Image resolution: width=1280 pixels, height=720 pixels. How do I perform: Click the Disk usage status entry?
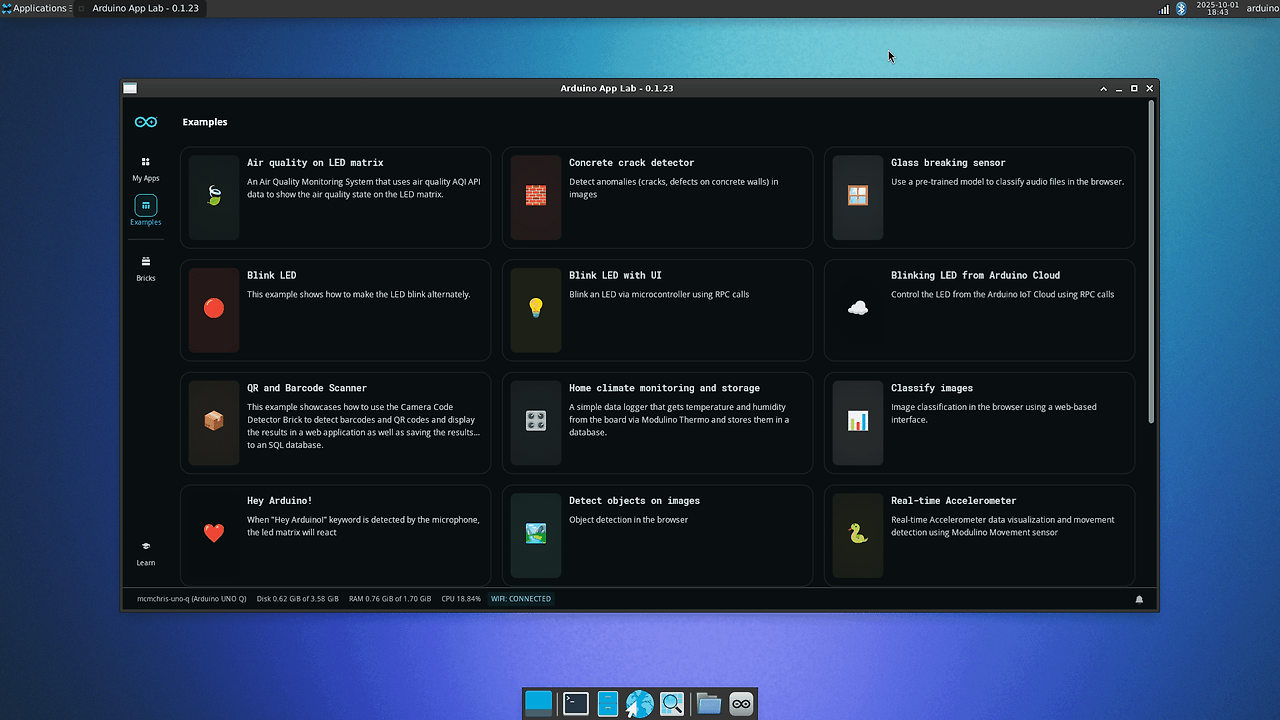(298, 599)
